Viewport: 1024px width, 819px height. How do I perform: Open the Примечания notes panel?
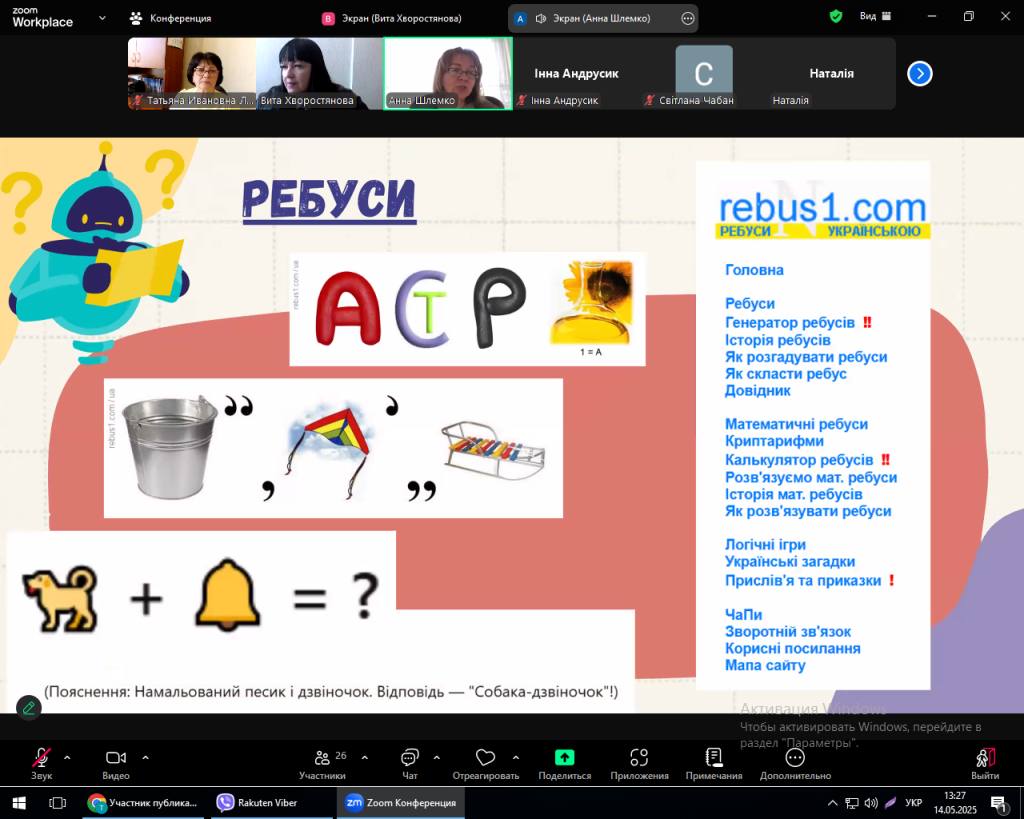(714, 763)
